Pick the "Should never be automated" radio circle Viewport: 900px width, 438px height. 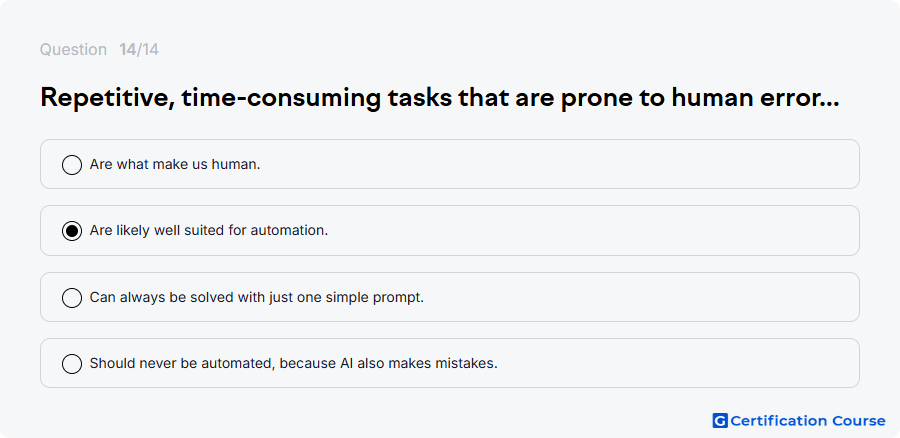click(x=72, y=364)
